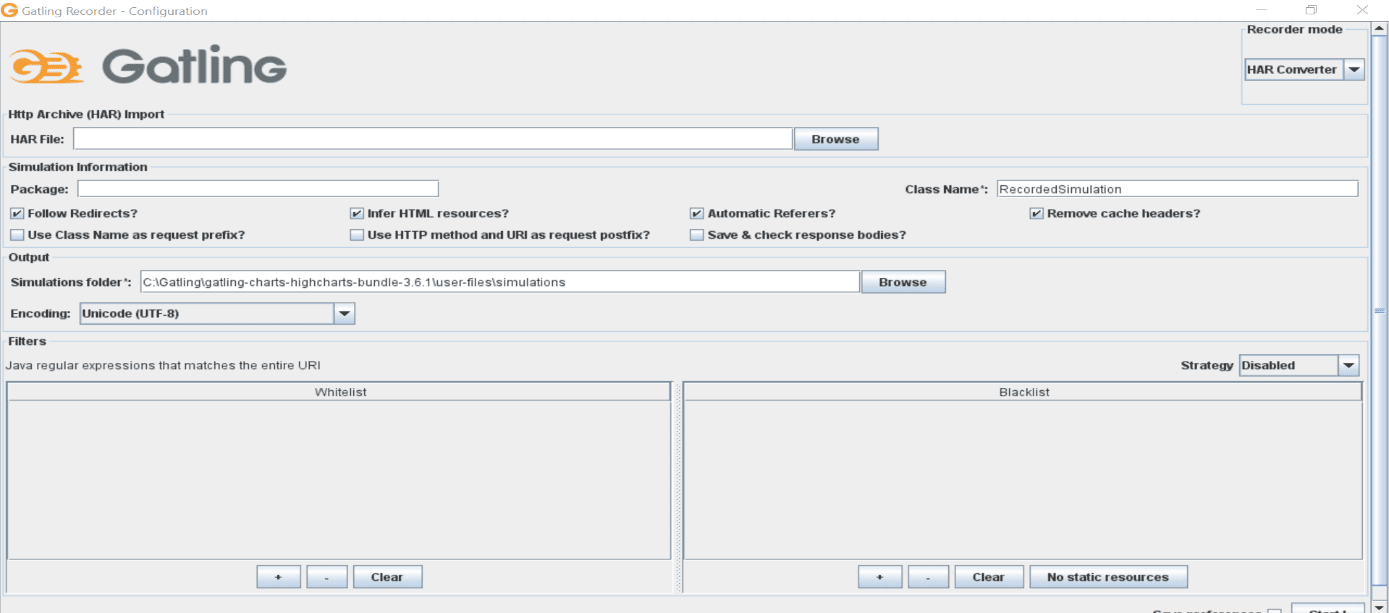Clear the Whitelist entries
This screenshot has width=1389, height=613.
pos(387,577)
